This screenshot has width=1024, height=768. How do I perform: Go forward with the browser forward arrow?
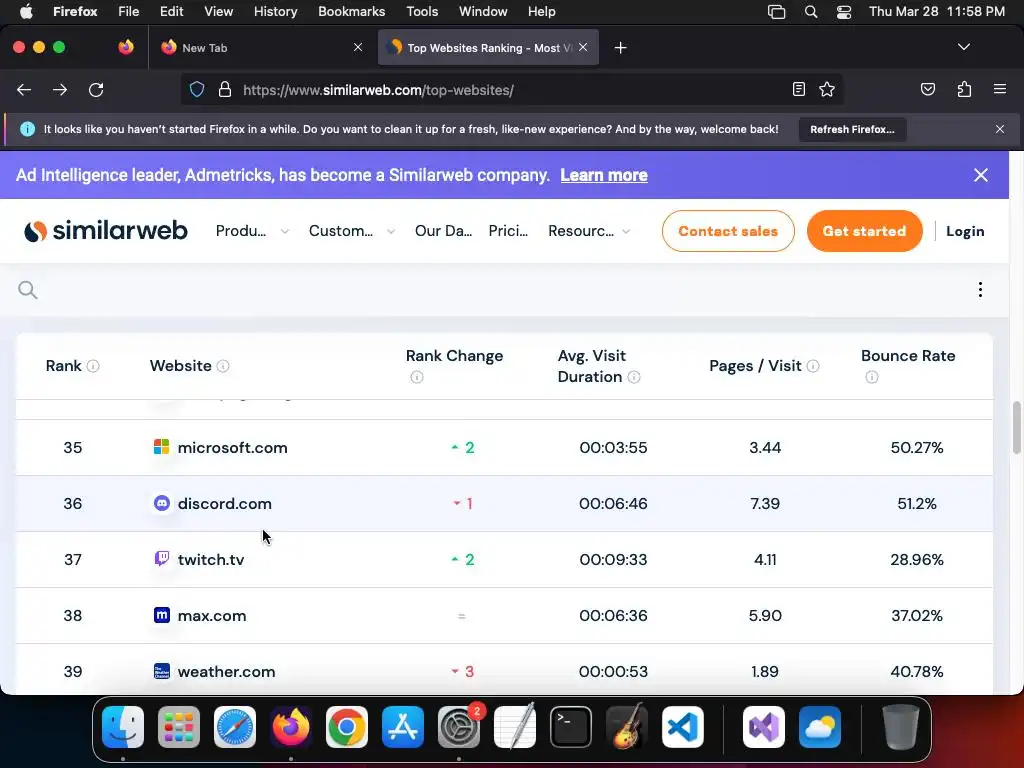[60, 89]
